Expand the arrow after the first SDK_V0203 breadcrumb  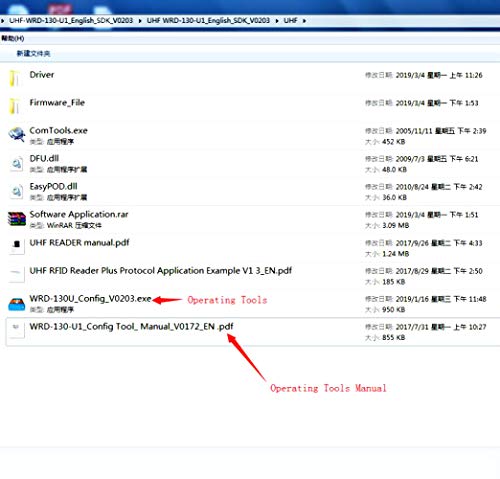(x=140, y=21)
